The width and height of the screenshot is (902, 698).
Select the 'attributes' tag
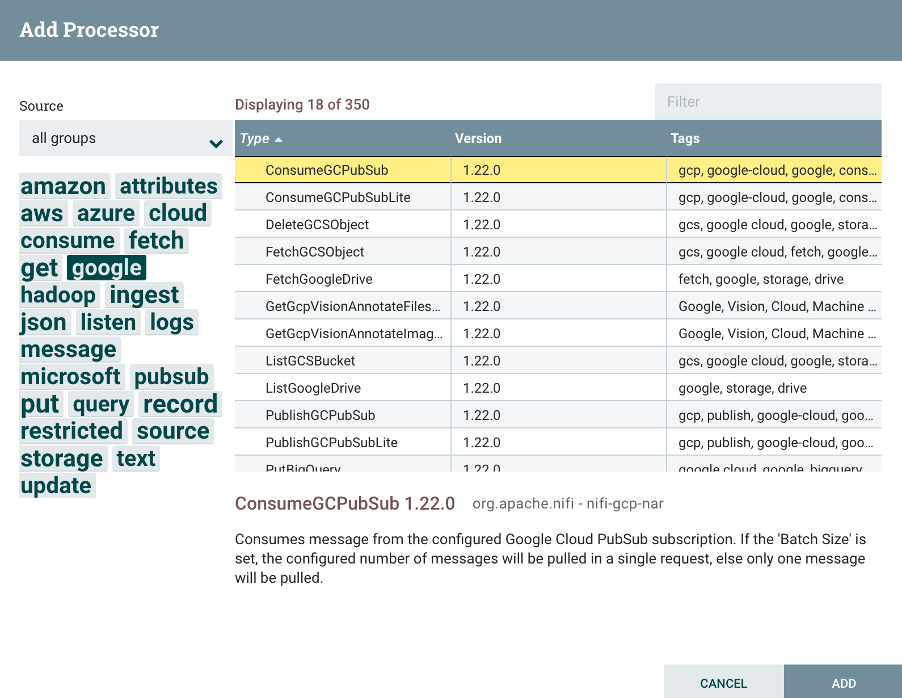169,186
